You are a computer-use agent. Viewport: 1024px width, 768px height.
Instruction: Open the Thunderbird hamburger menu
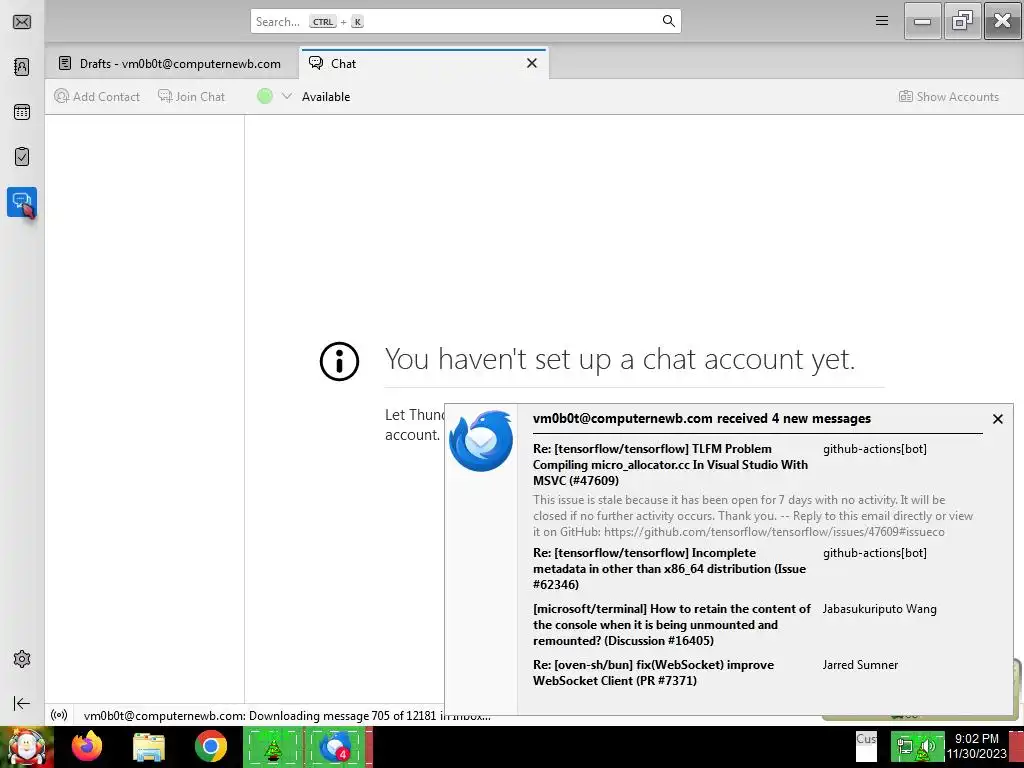(x=882, y=21)
